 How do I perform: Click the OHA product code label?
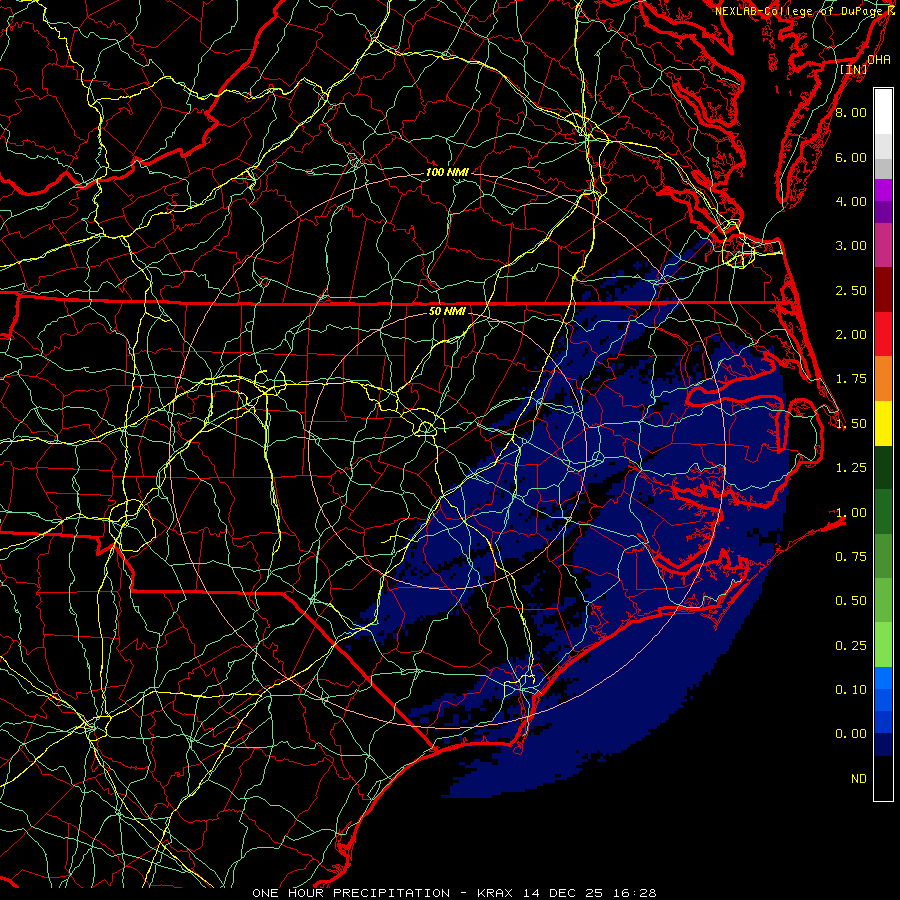tap(879, 59)
